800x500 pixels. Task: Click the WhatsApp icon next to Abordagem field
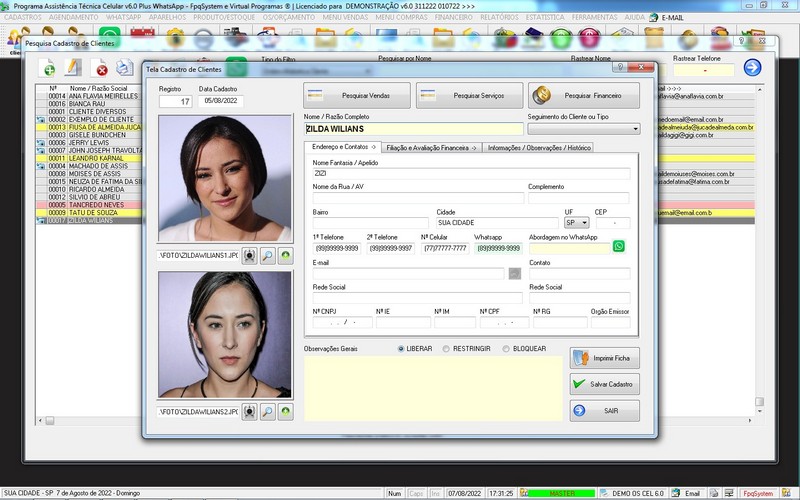pyautogui.click(x=618, y=247)
